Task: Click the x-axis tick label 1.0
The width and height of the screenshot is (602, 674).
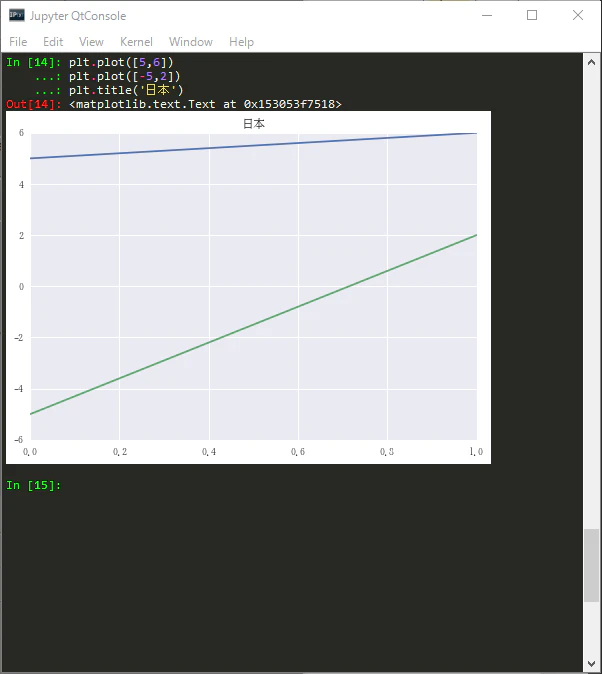Action: [x=476, y=452]
